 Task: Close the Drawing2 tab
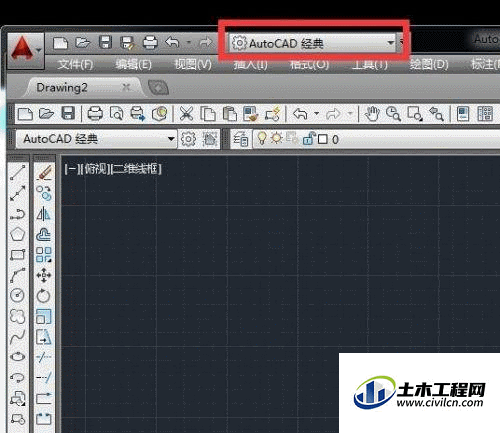pos(126,87)
